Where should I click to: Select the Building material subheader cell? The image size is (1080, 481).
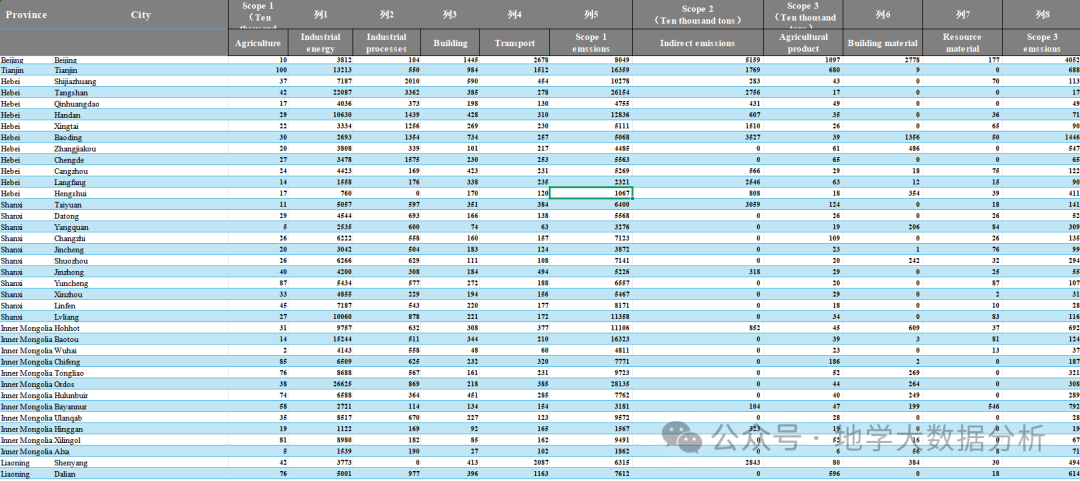(882, 43)
